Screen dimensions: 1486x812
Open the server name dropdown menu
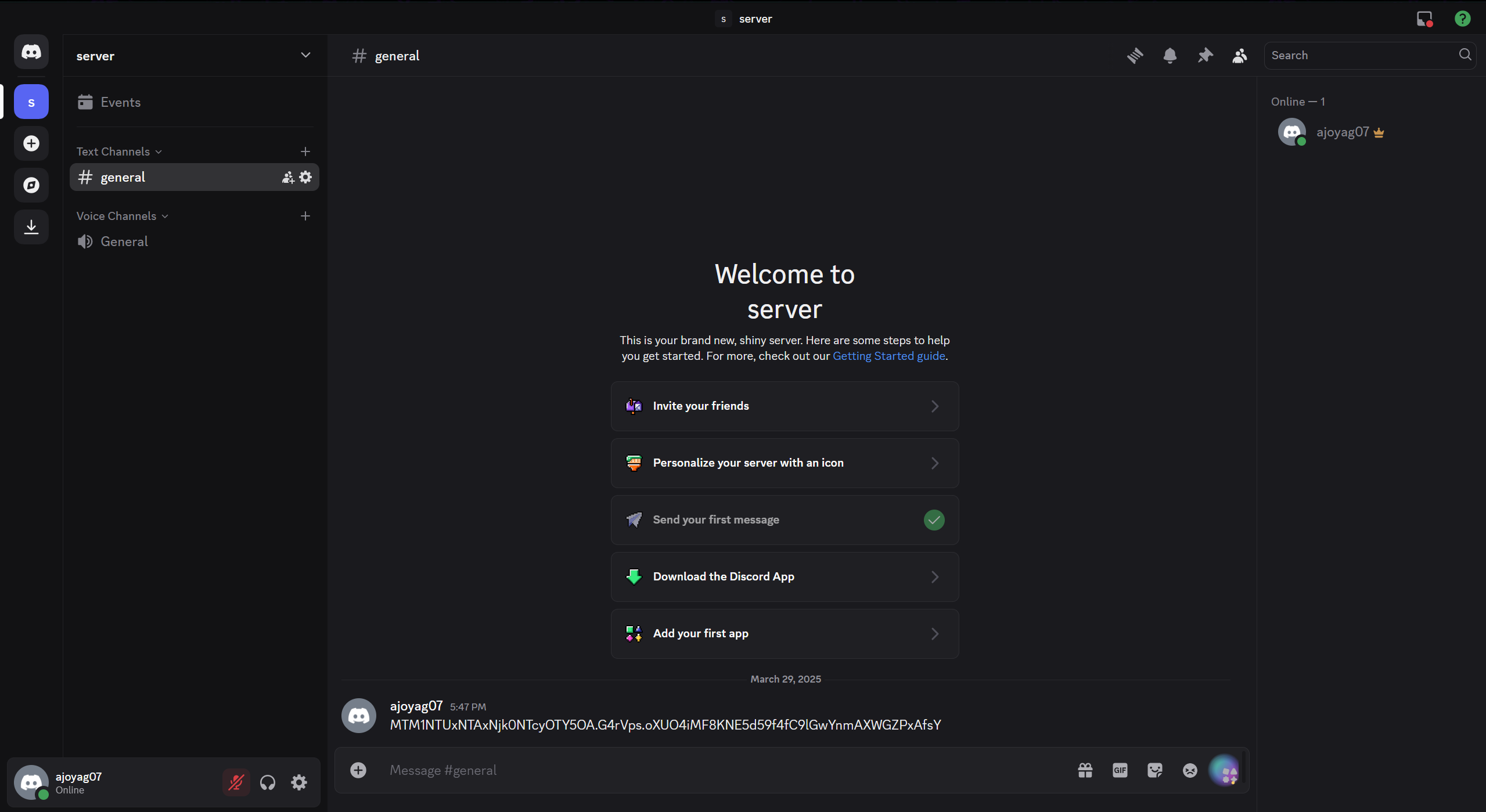305,55
